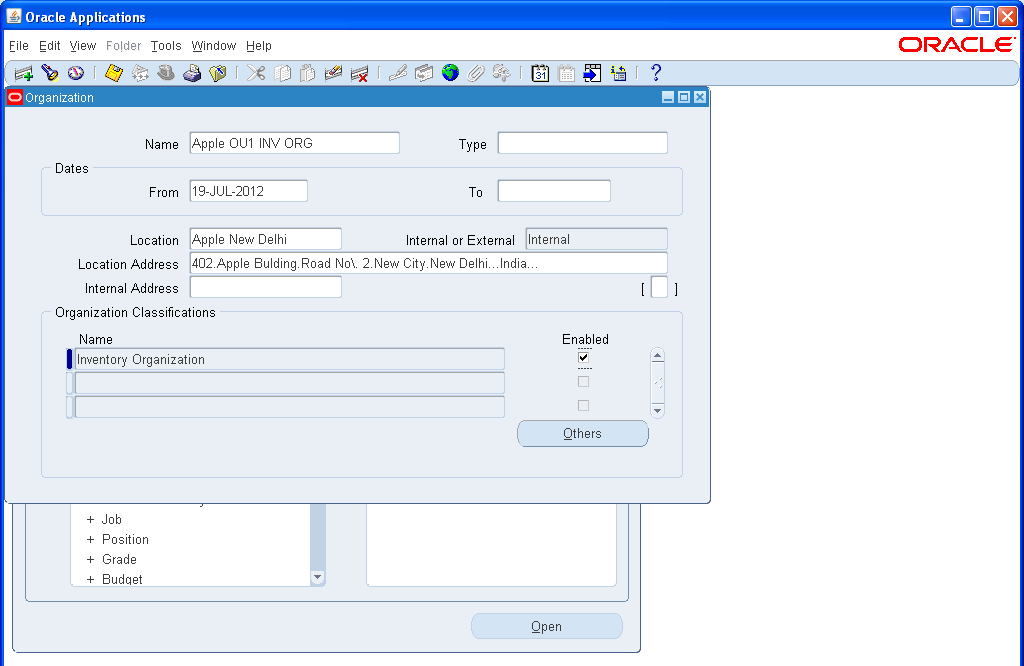Click the Zoom toolbar icon

(424, 73)
